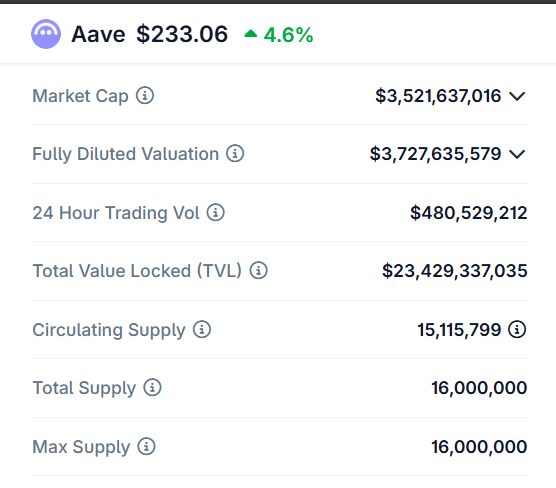Click the $480,529,212 trading volume value
Viewport: 556px width, 488px height.
pyautogui.click(x=468, y=213)
